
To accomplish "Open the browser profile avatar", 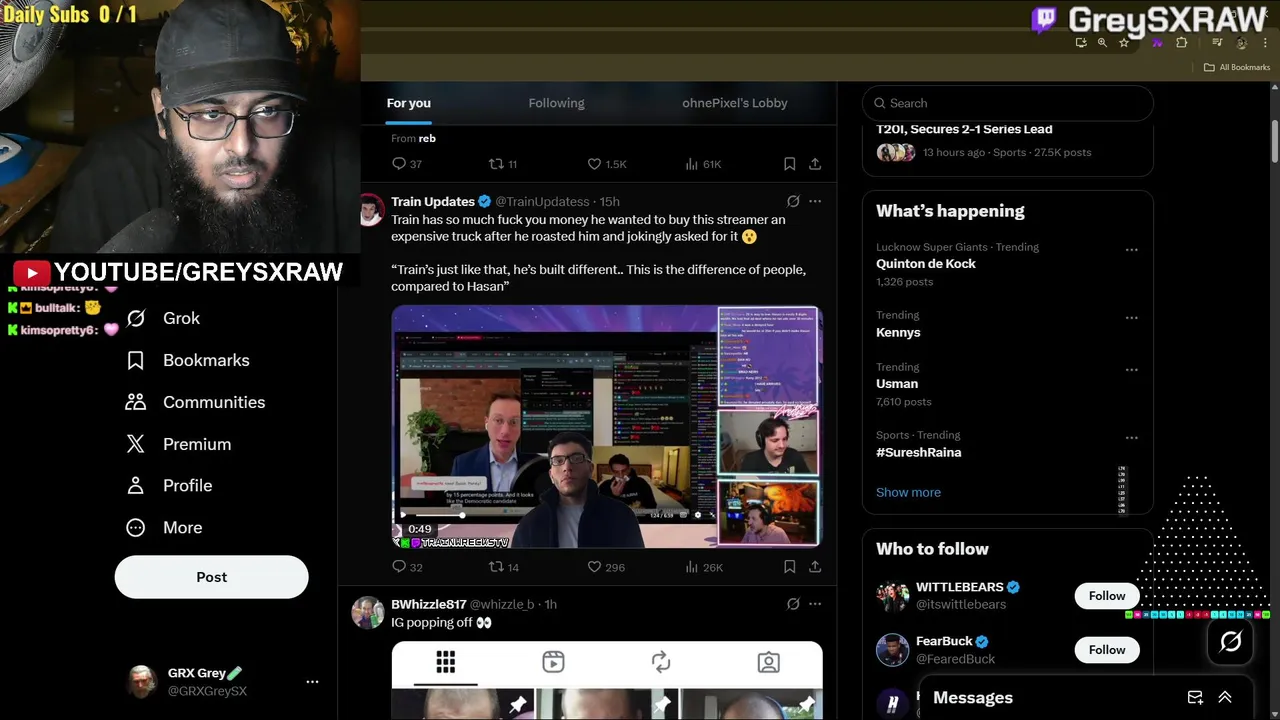I will tap(1241, 43).
